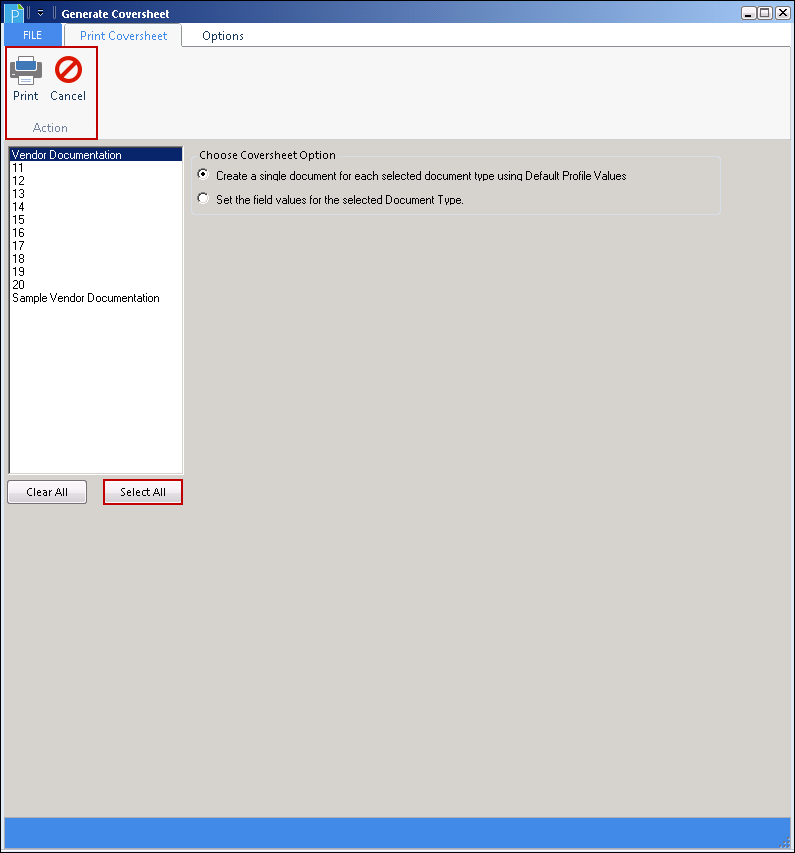Switch to the Print Coversheet tab

coord(124,36)
